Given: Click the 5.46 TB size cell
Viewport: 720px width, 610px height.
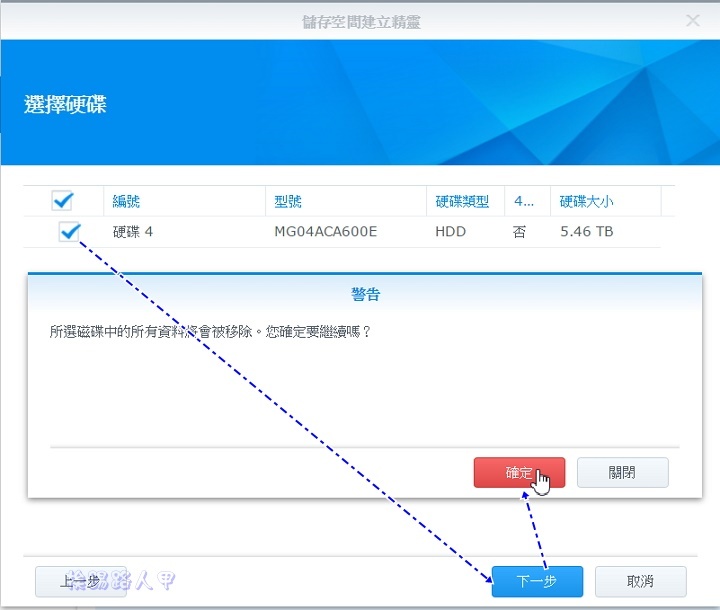Looking at the screenshot, I should pyautogui.click(x=586, y=232).
